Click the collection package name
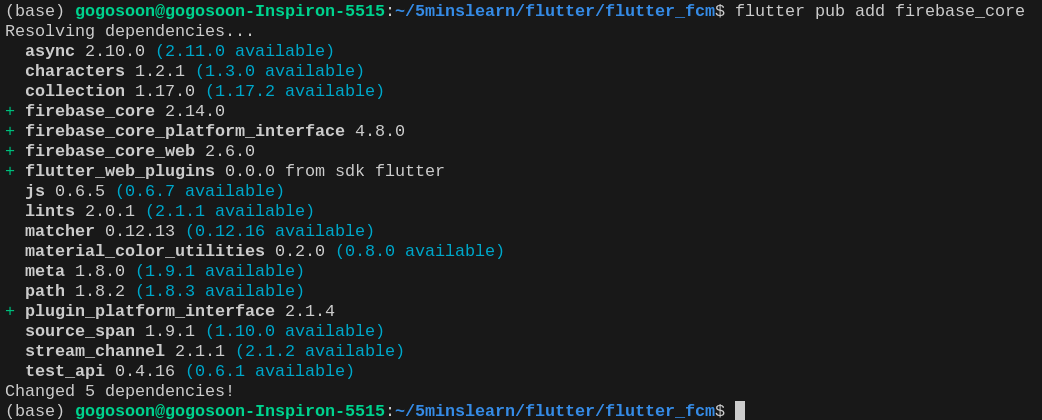Viewport: 1042px width, 420px height. tap(75, 91)
